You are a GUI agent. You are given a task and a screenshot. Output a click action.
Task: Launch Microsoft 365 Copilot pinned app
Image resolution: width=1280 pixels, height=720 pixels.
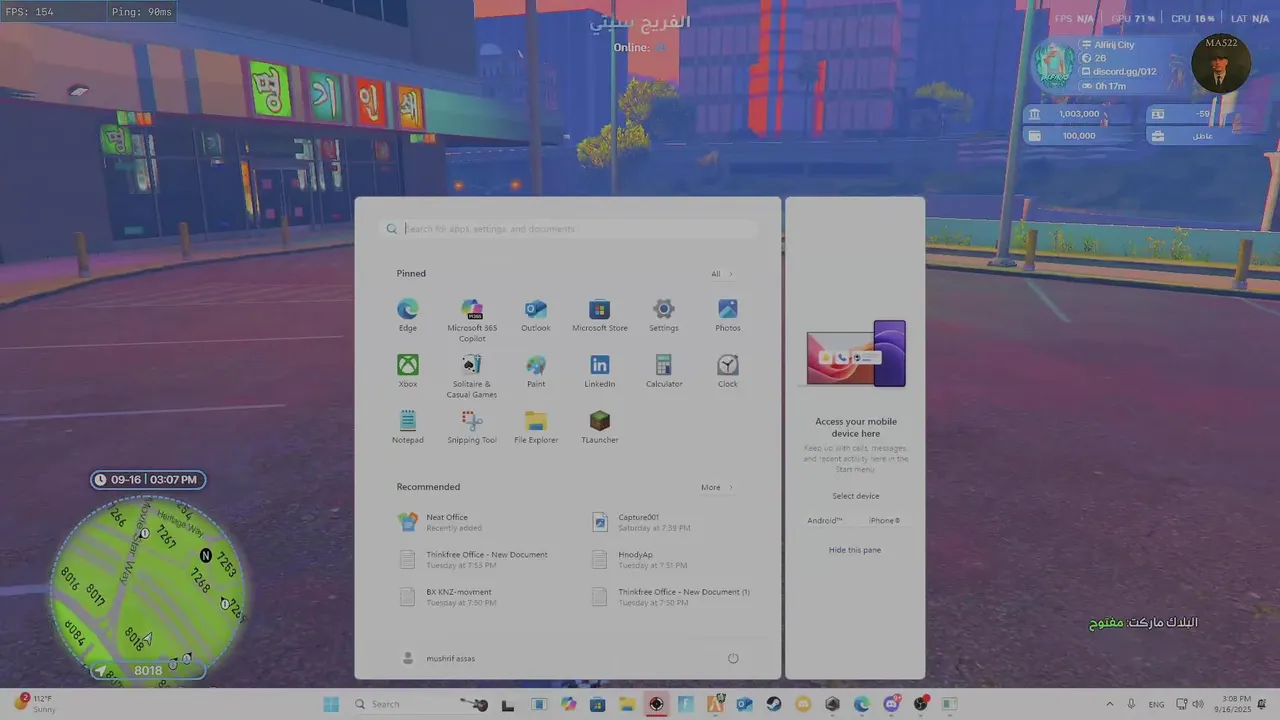[x=472, y=320]
